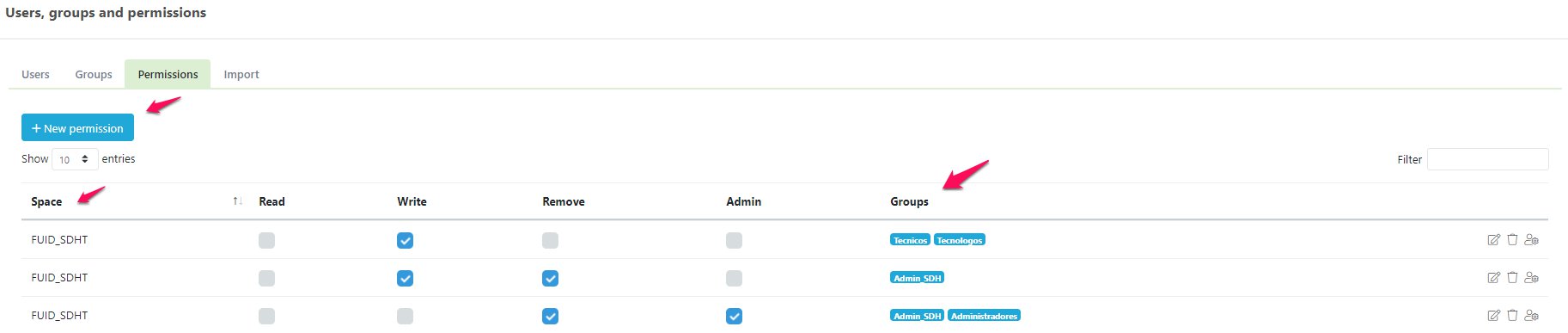Focus the Filter input field

(1487, 159)
